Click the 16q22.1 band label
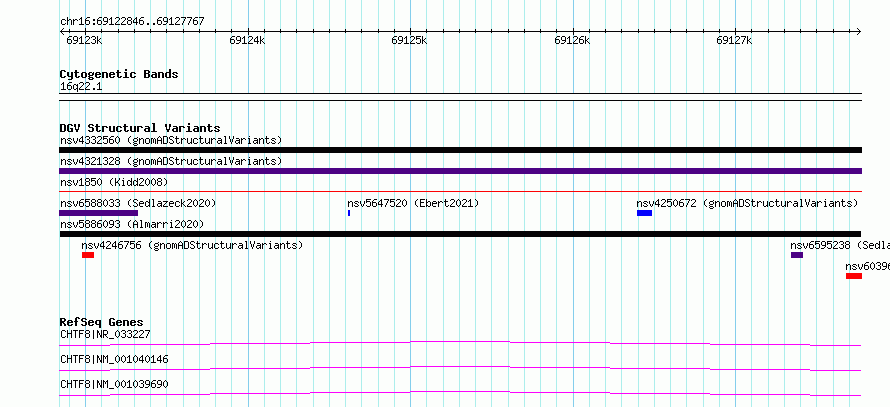 click(81, 87)
